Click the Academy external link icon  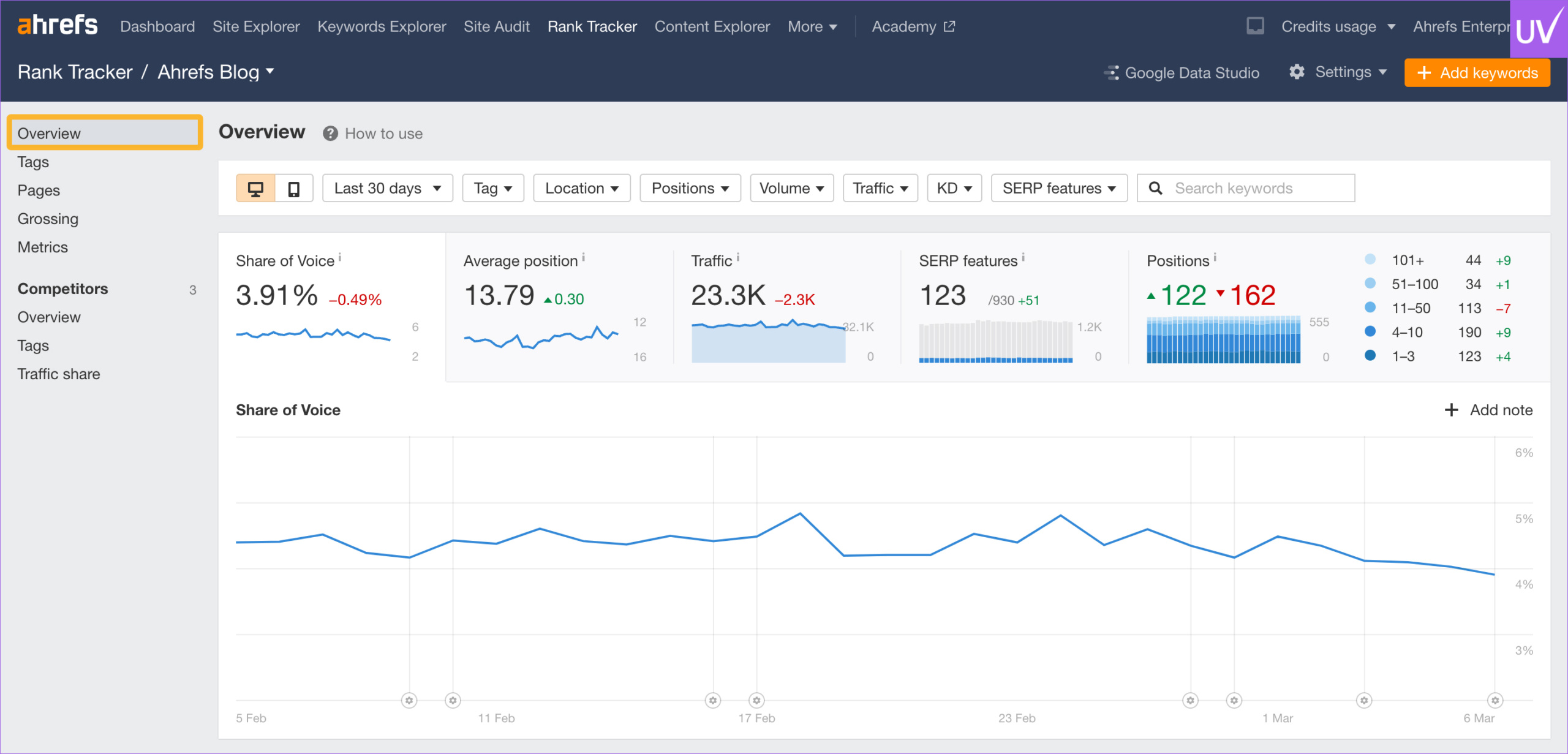949,26
